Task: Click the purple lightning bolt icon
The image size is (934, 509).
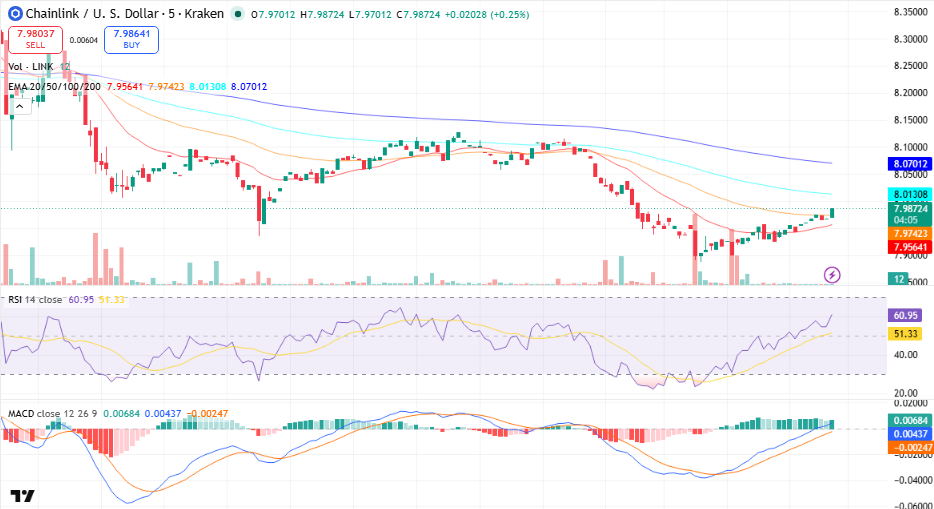Action: tap(832, 274)
